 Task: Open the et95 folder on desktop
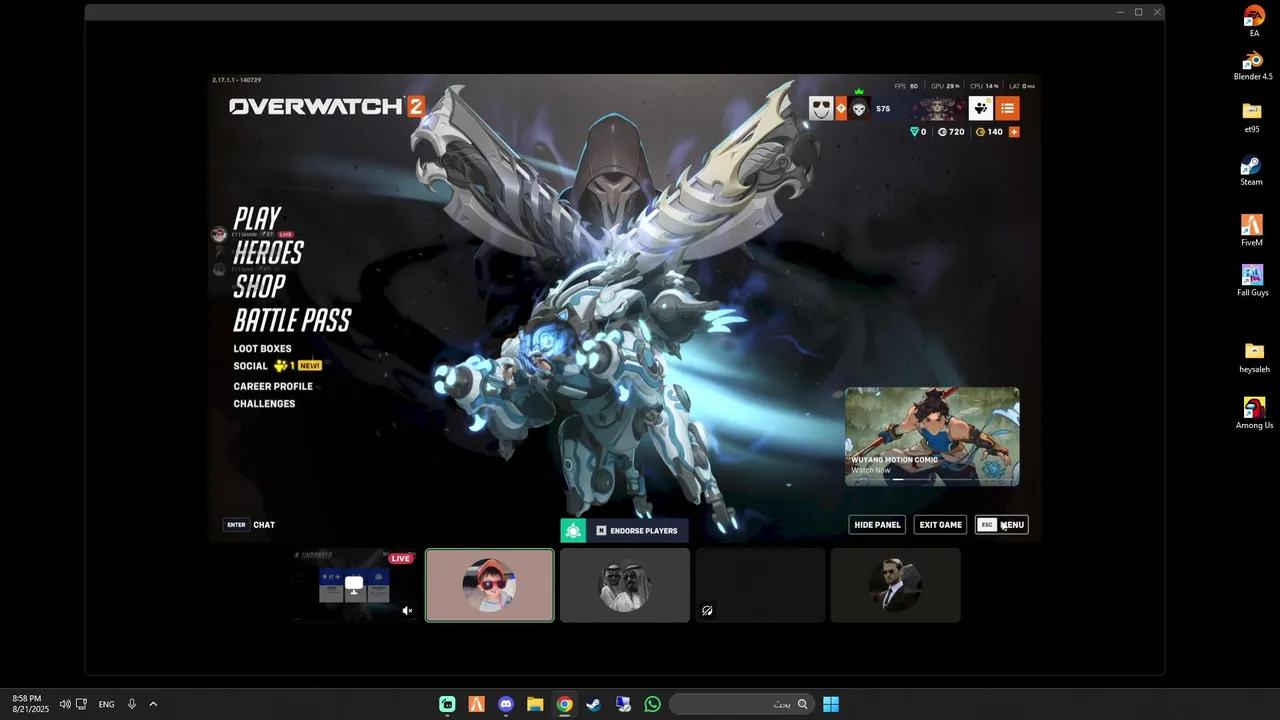pos(1252,116)
